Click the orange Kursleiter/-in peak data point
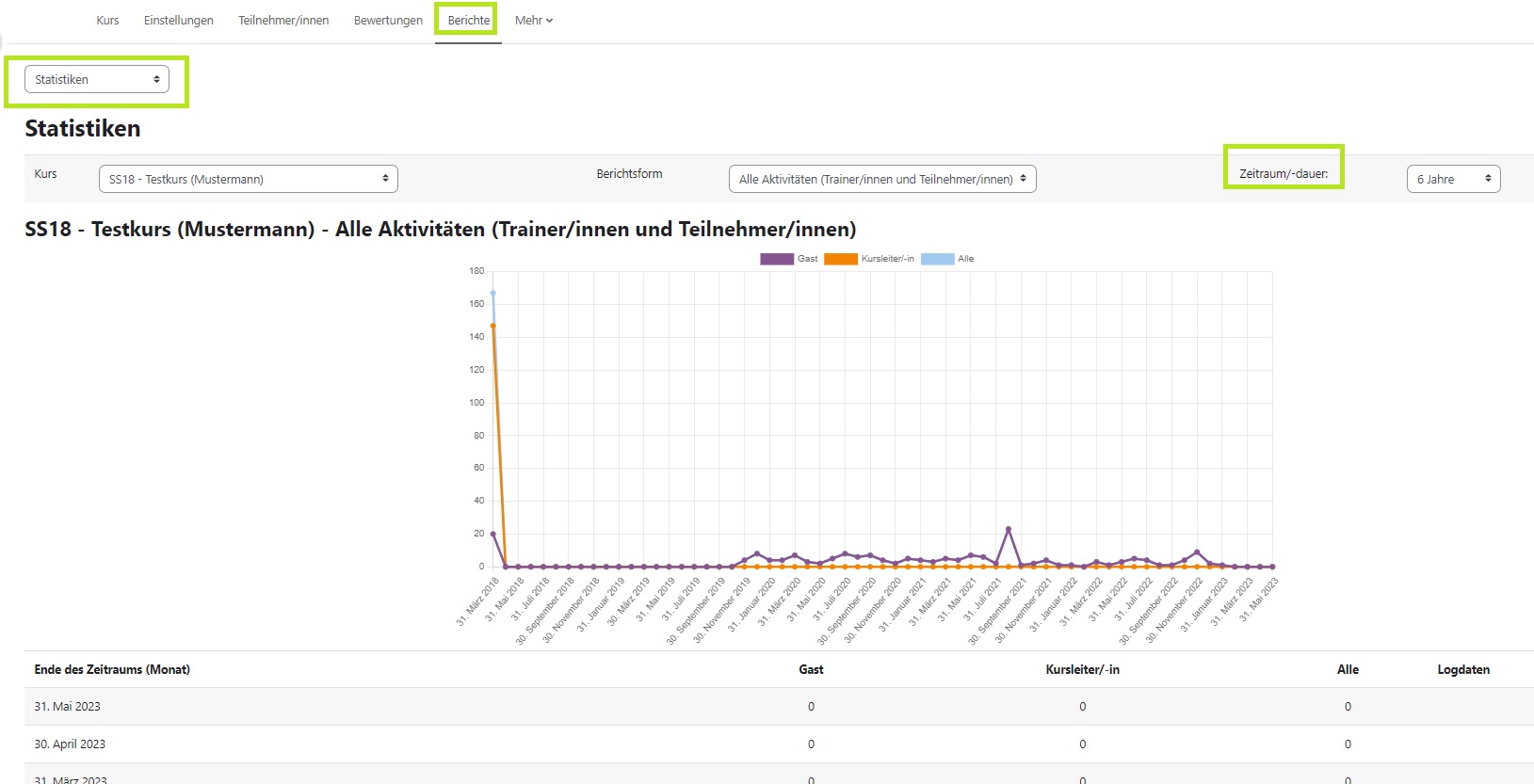1534x784 pixels. pos(492,326)
